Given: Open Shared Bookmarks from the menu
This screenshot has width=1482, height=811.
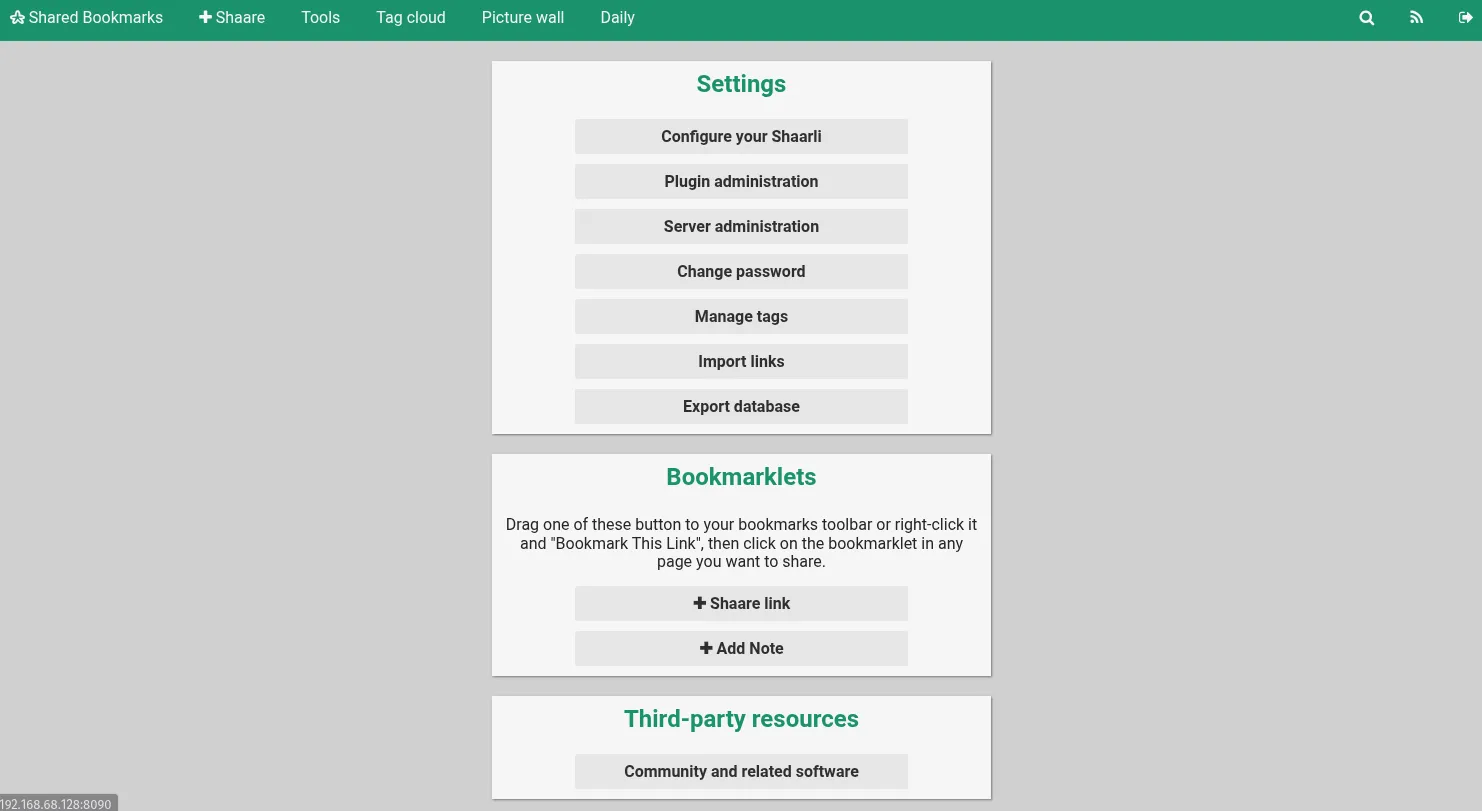Looking at the screenshot, I should point(95,17).
